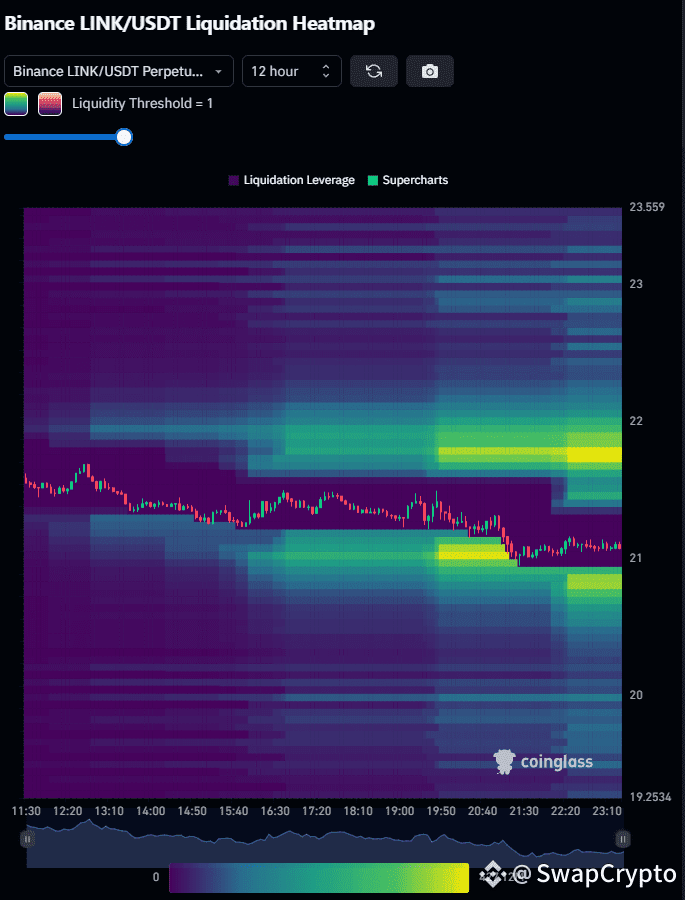Click the 21:30 time axis label
This screenshot has height=900, width=685.
click(524, 811)
